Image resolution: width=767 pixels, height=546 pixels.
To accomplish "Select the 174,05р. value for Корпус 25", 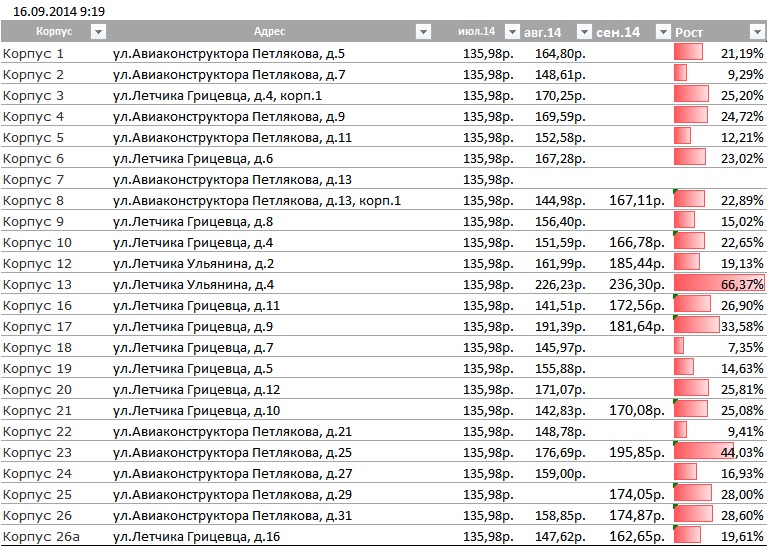I will coord(637,495).
